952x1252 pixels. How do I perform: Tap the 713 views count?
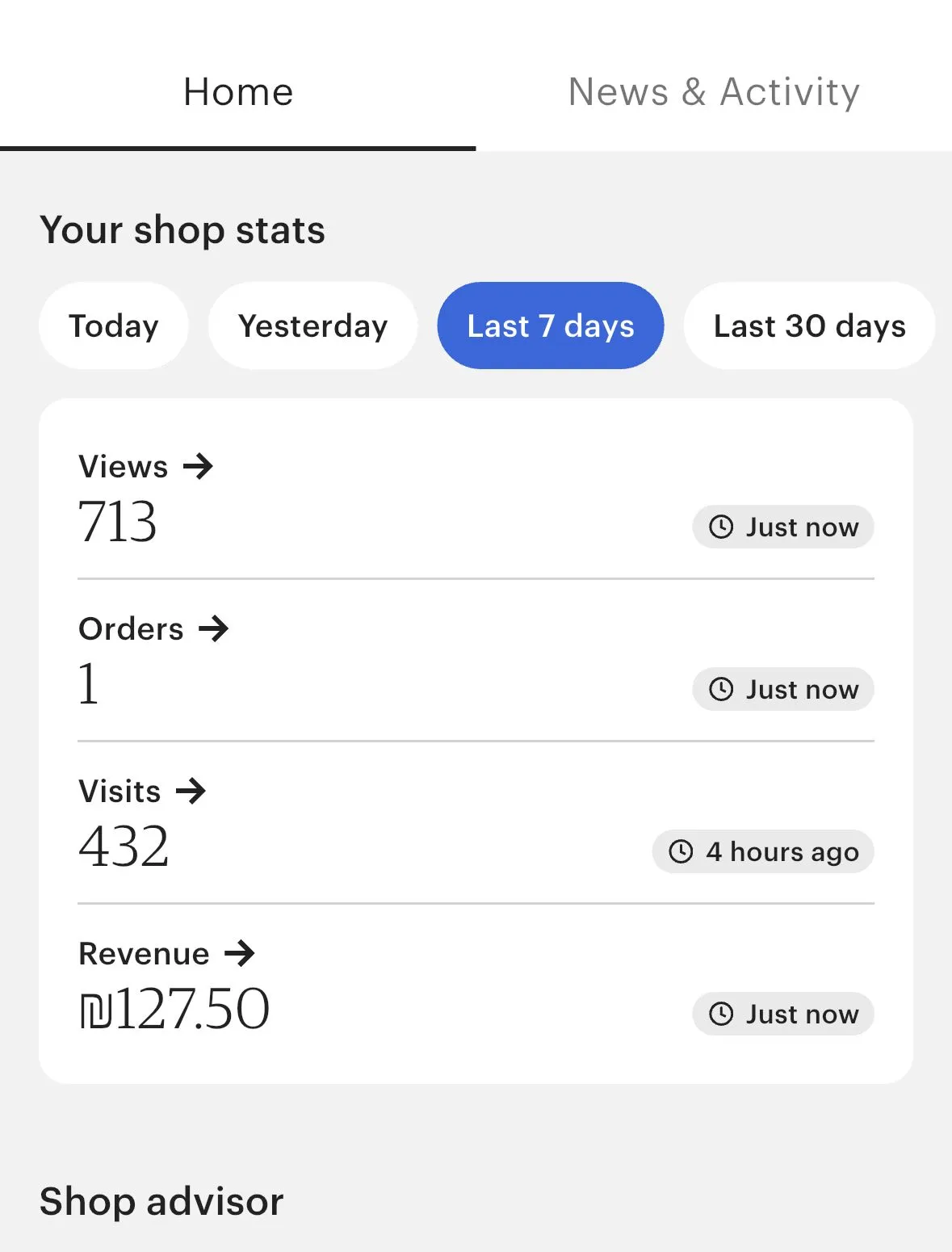pos(118,521)
